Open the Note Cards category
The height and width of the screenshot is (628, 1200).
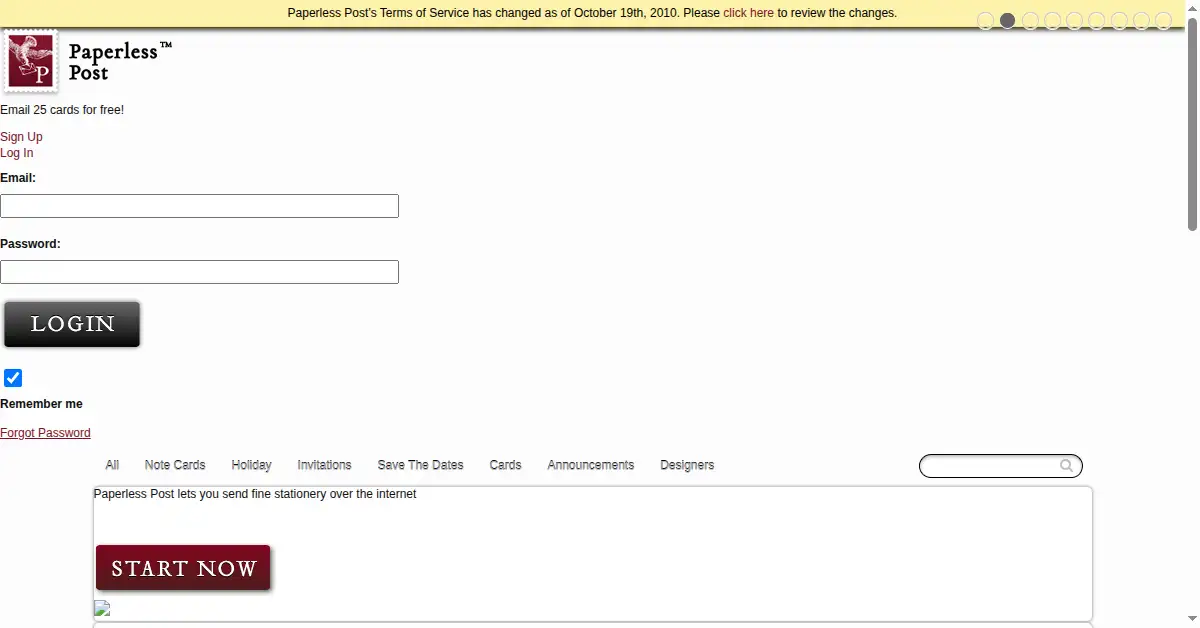(x=175, y=465)
